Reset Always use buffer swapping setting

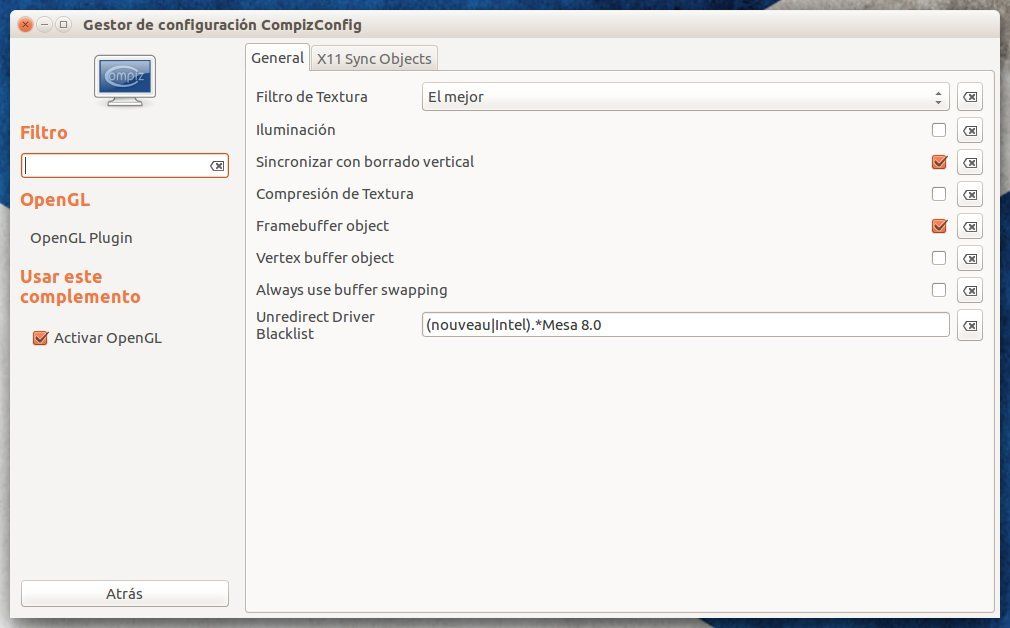pyautogui.click(x=969, y=290)
